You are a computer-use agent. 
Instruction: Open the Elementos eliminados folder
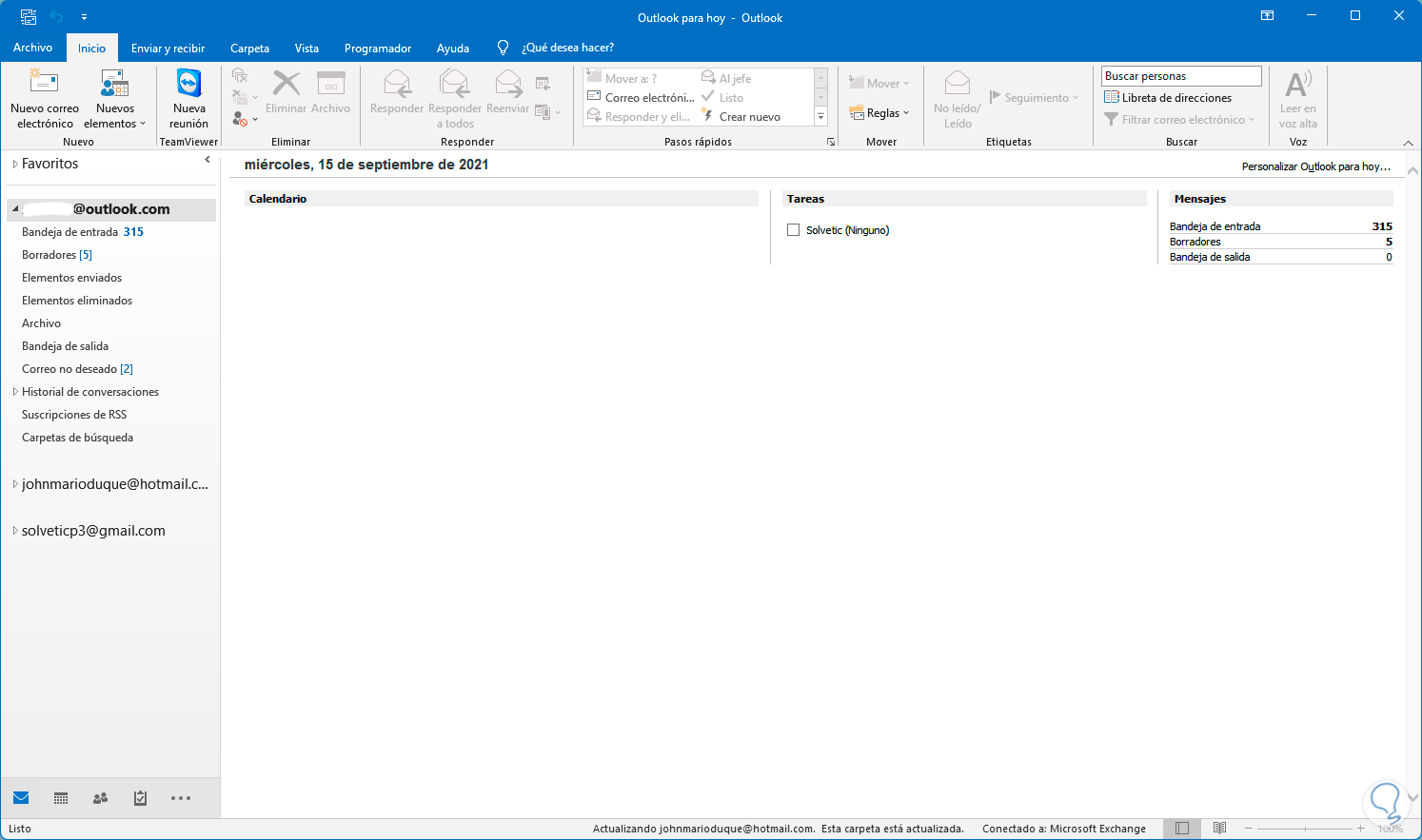(77, 301)
